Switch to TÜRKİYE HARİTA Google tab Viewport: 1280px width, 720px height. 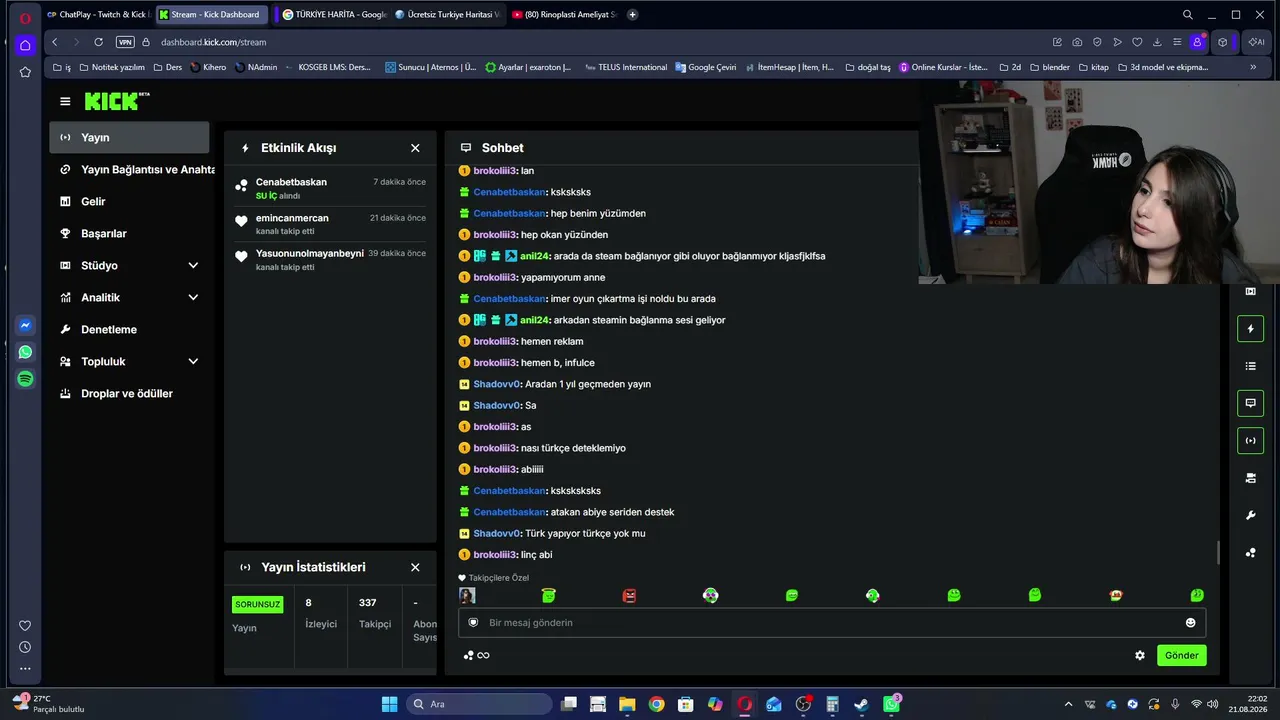point(334,15)
